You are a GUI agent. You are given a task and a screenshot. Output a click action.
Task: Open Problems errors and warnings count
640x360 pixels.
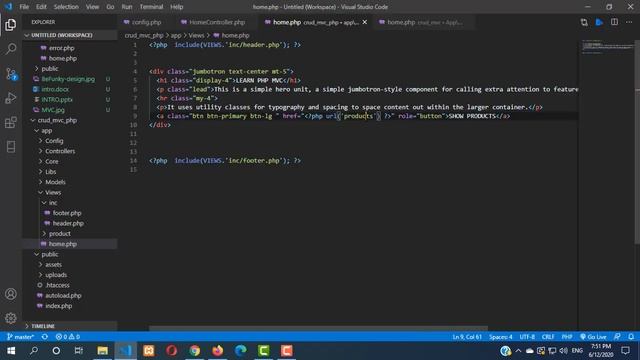click(68, 337)
